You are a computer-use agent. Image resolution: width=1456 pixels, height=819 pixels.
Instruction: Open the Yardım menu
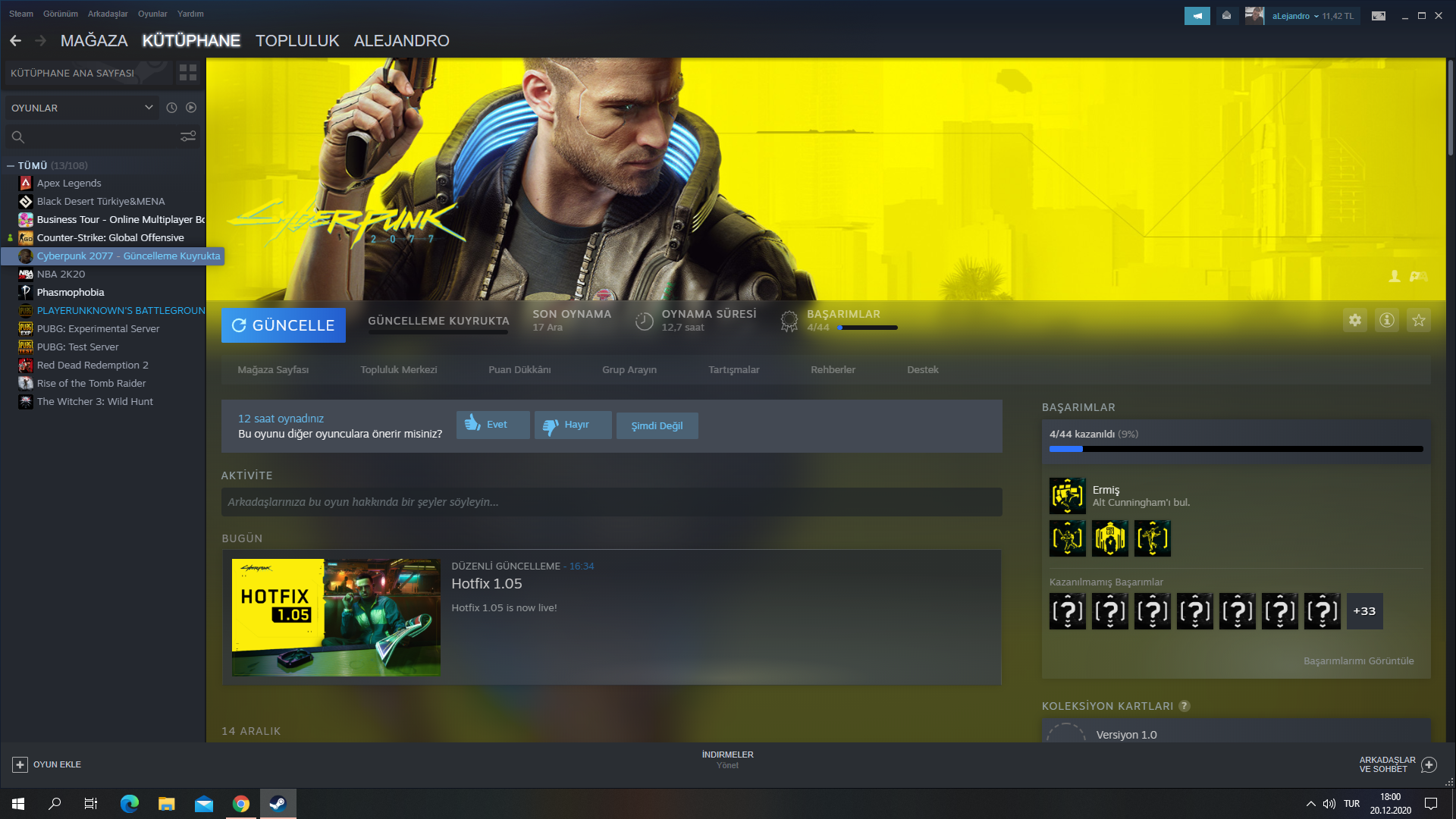point(190,14)
